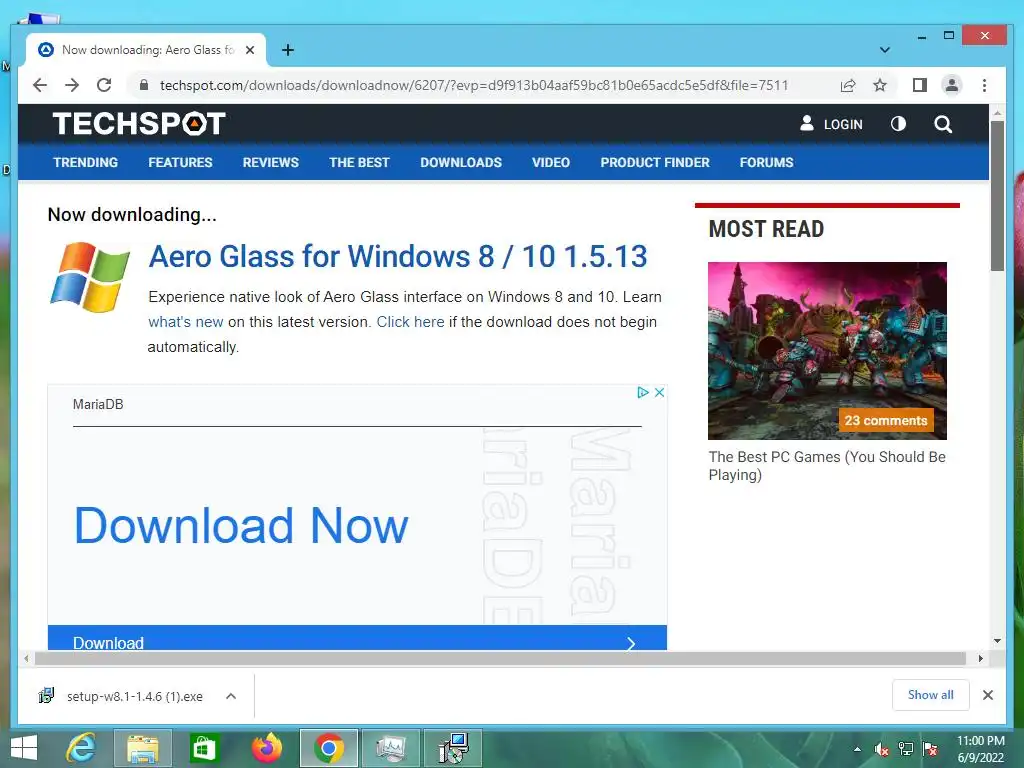1024x768 pixels.
Task: Open the FORUMS section
Action: (x=767, y=162)
